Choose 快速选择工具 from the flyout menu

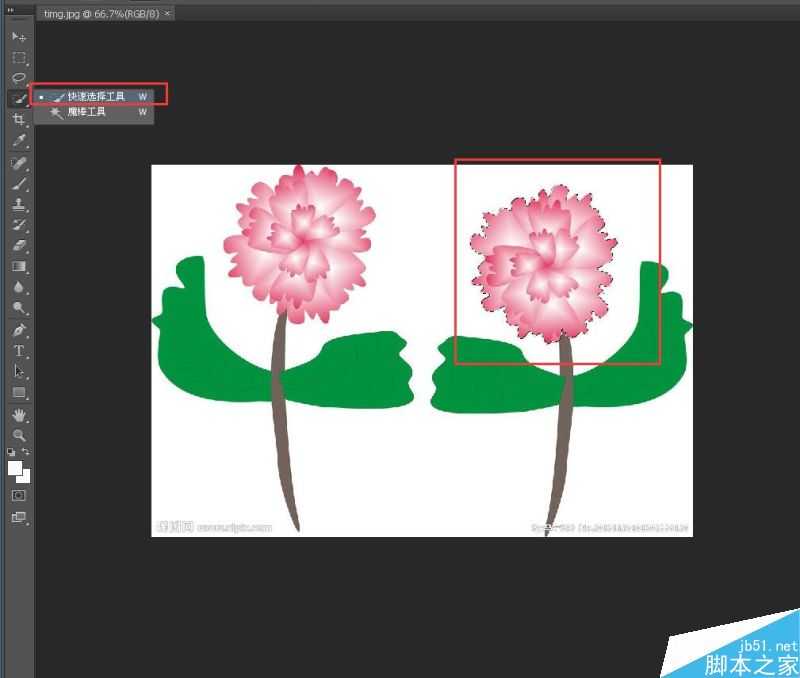coord(96,96)
